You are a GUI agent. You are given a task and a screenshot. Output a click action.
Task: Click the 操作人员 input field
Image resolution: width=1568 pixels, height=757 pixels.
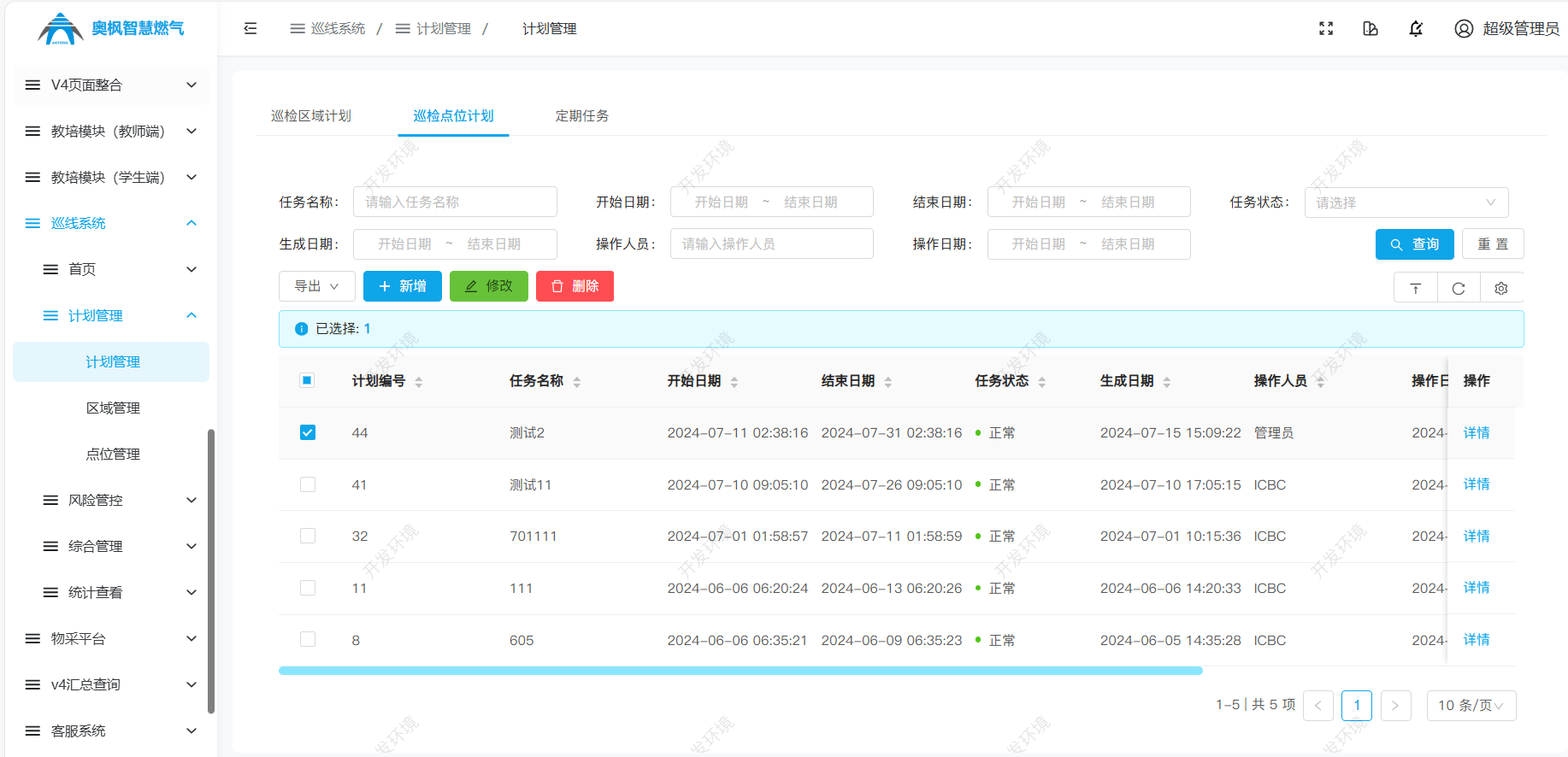coord(772,244)
